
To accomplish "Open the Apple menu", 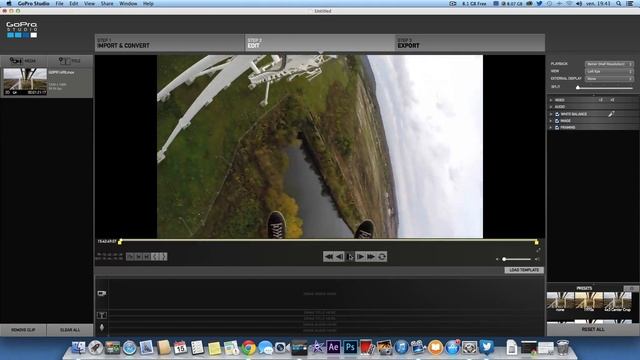I will click(x=9, y=3).
